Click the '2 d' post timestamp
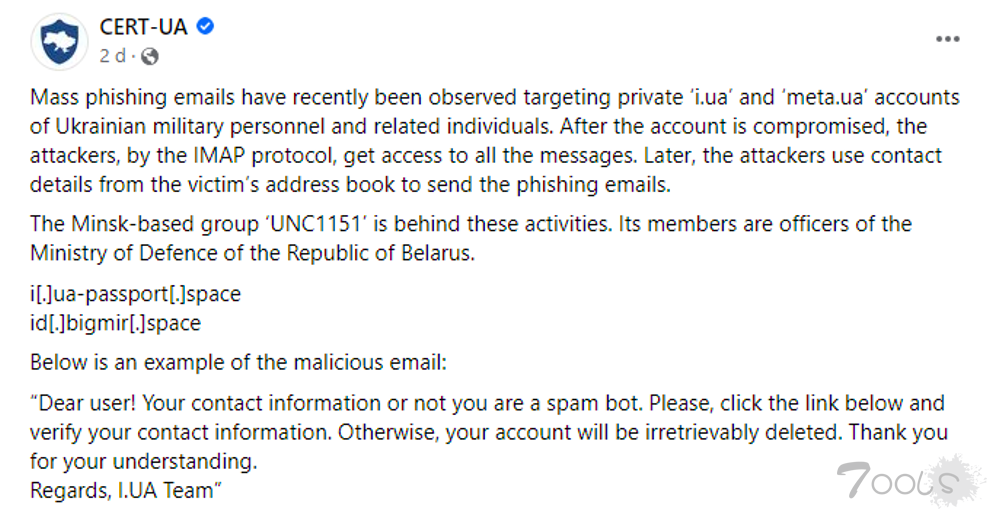 tap(112, 56)
